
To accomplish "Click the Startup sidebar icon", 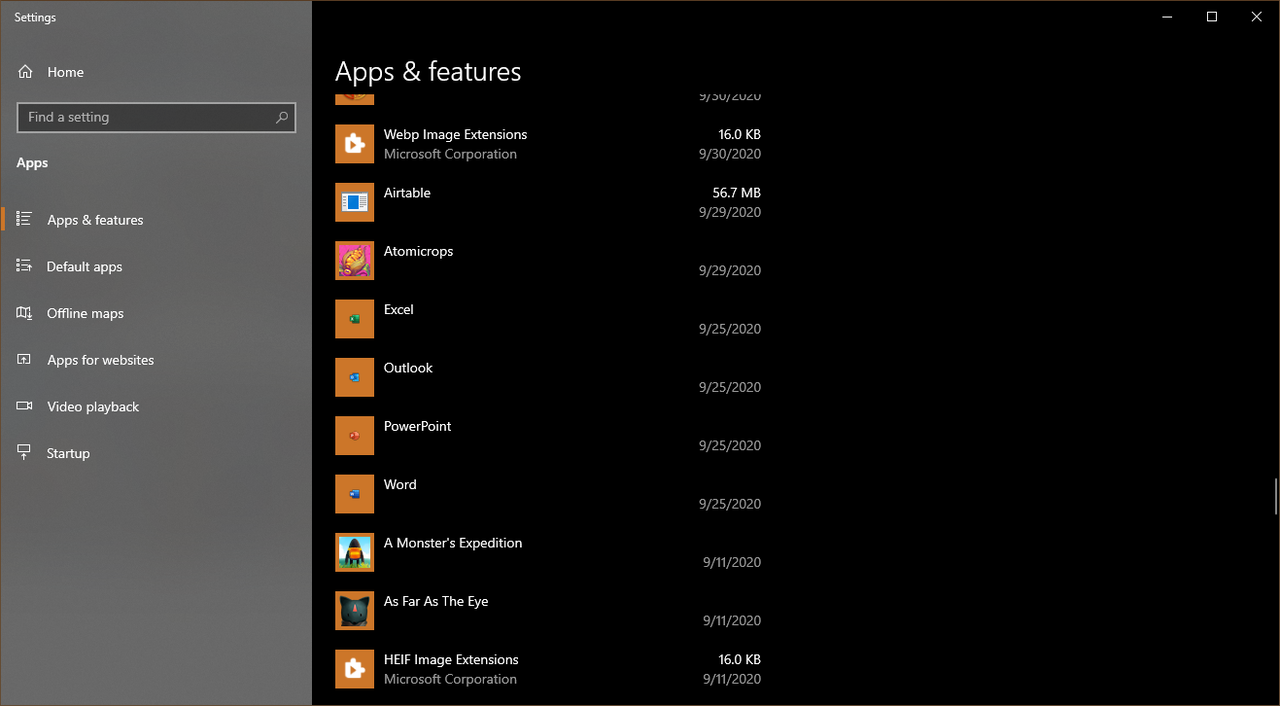I will click(x=25, y=453).
